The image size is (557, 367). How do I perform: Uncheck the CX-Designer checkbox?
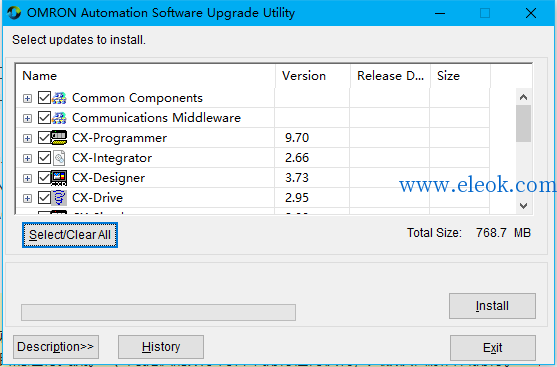point(44,178)
